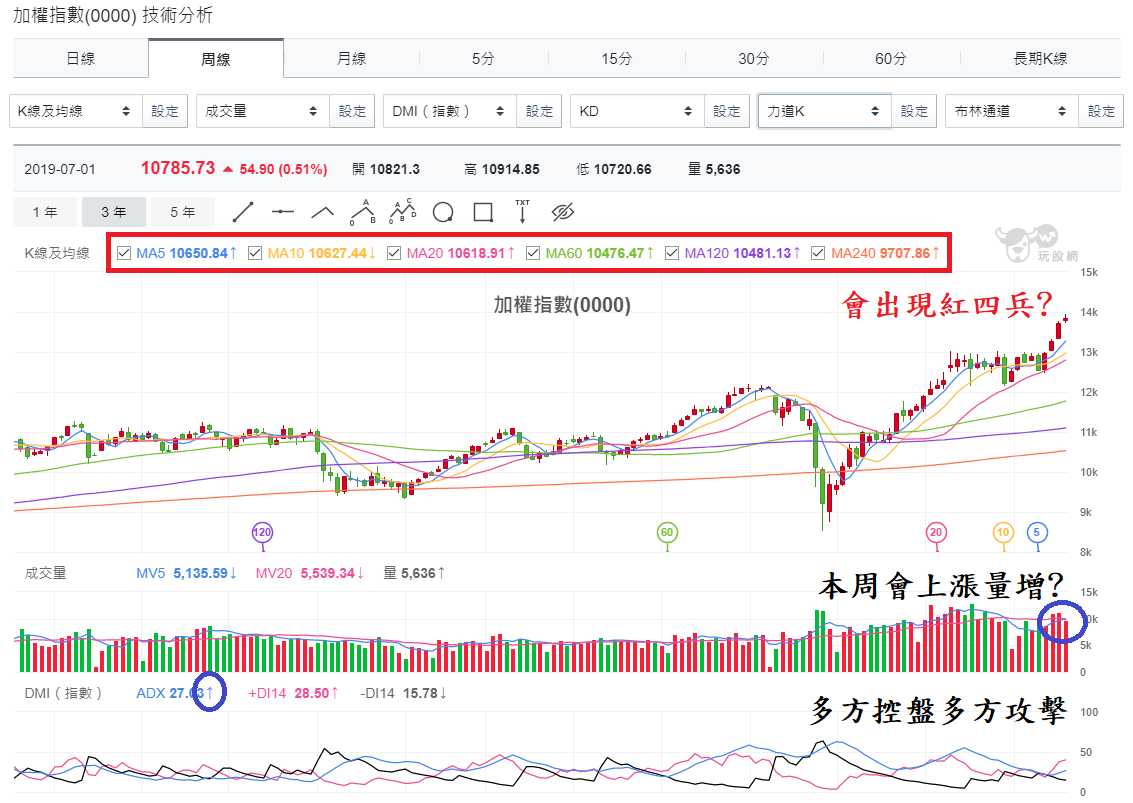Click 設定 next to K線及均線
The image size is (1133, 803).
[x=165, y=111]
